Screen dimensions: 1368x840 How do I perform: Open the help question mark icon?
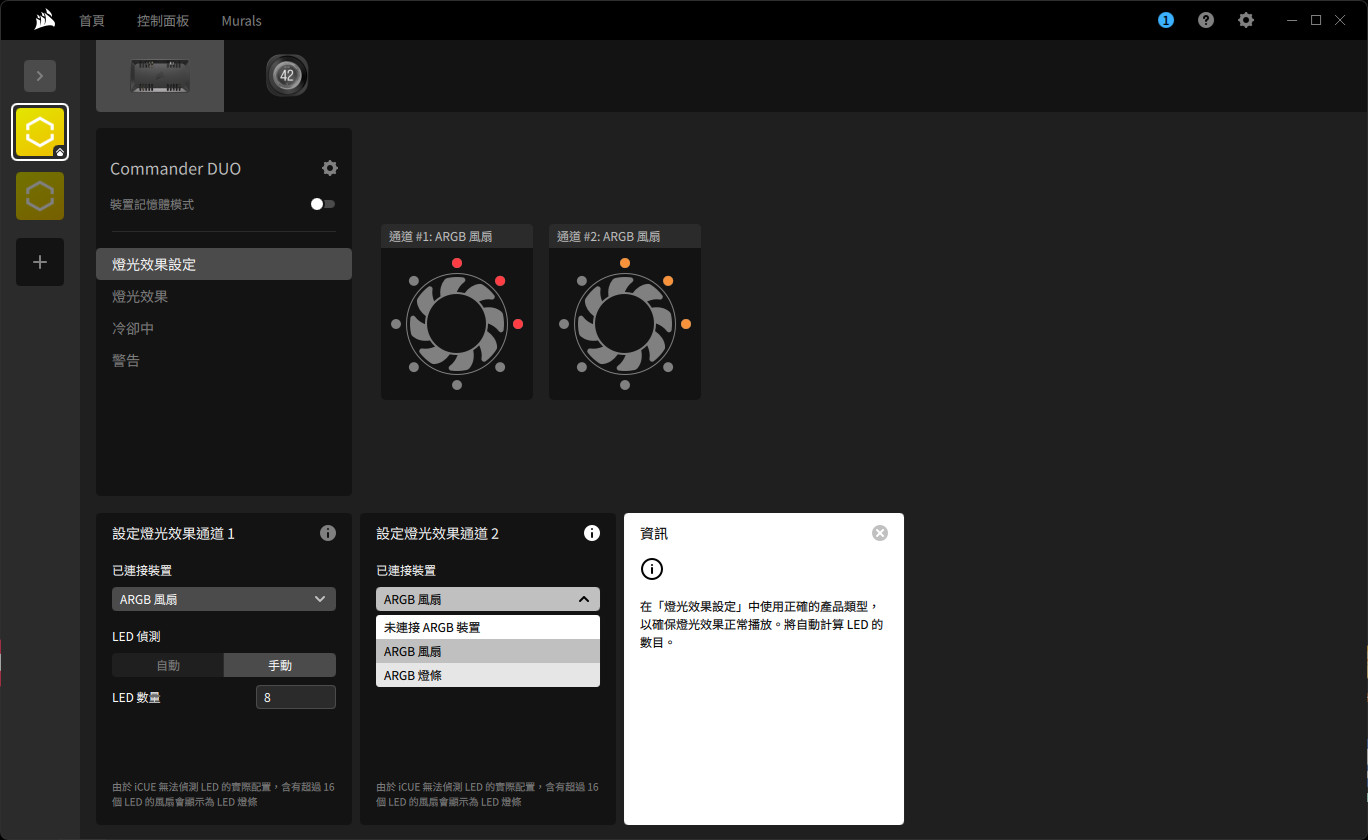(1206, 20)
